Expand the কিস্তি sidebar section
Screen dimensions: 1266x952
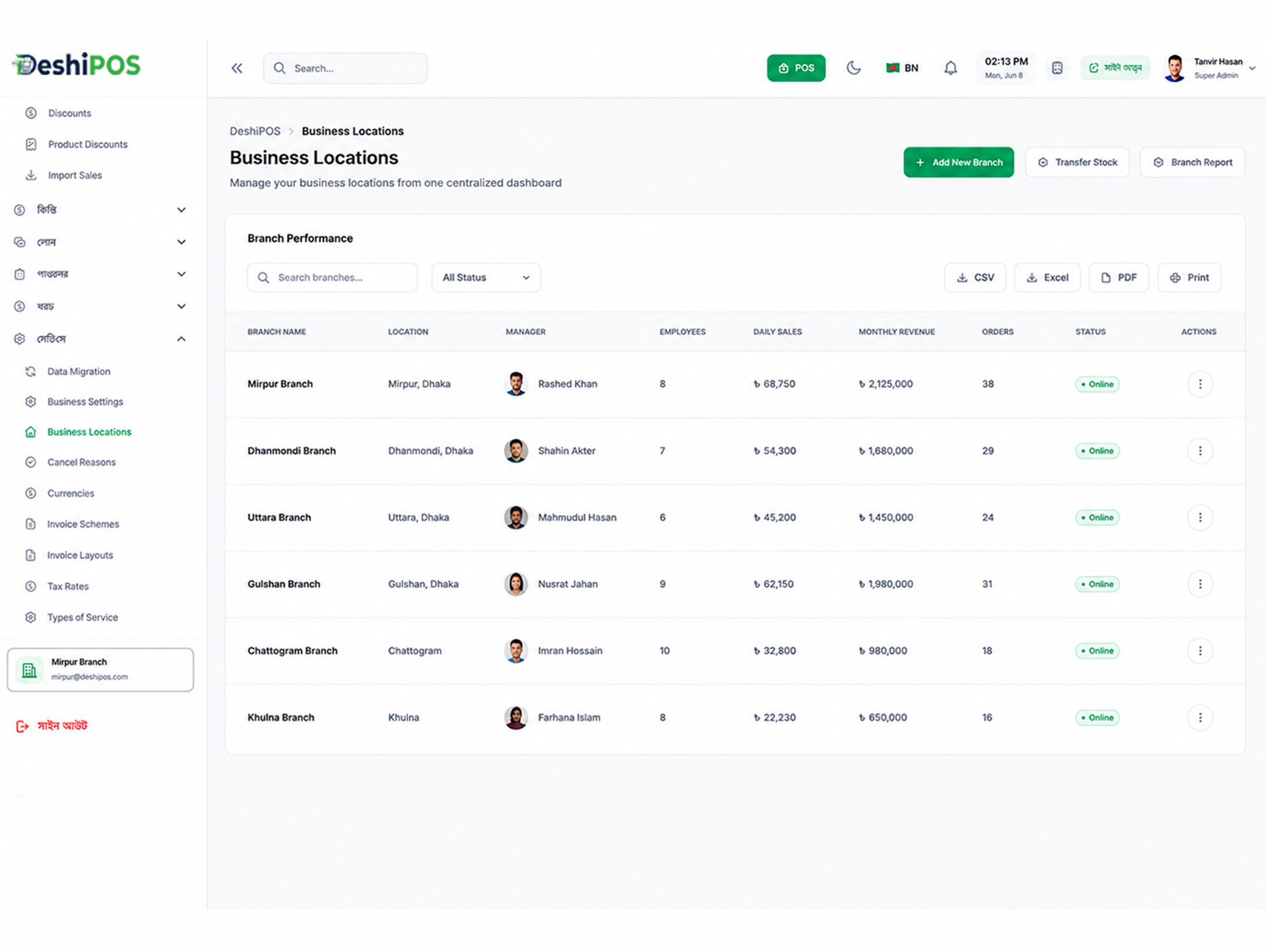tap(100, 210)
